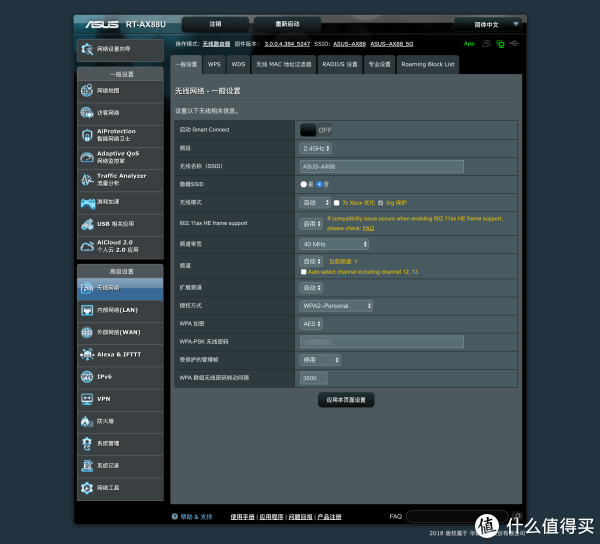Open IPv6 settings in sidebar

[119, 376]
